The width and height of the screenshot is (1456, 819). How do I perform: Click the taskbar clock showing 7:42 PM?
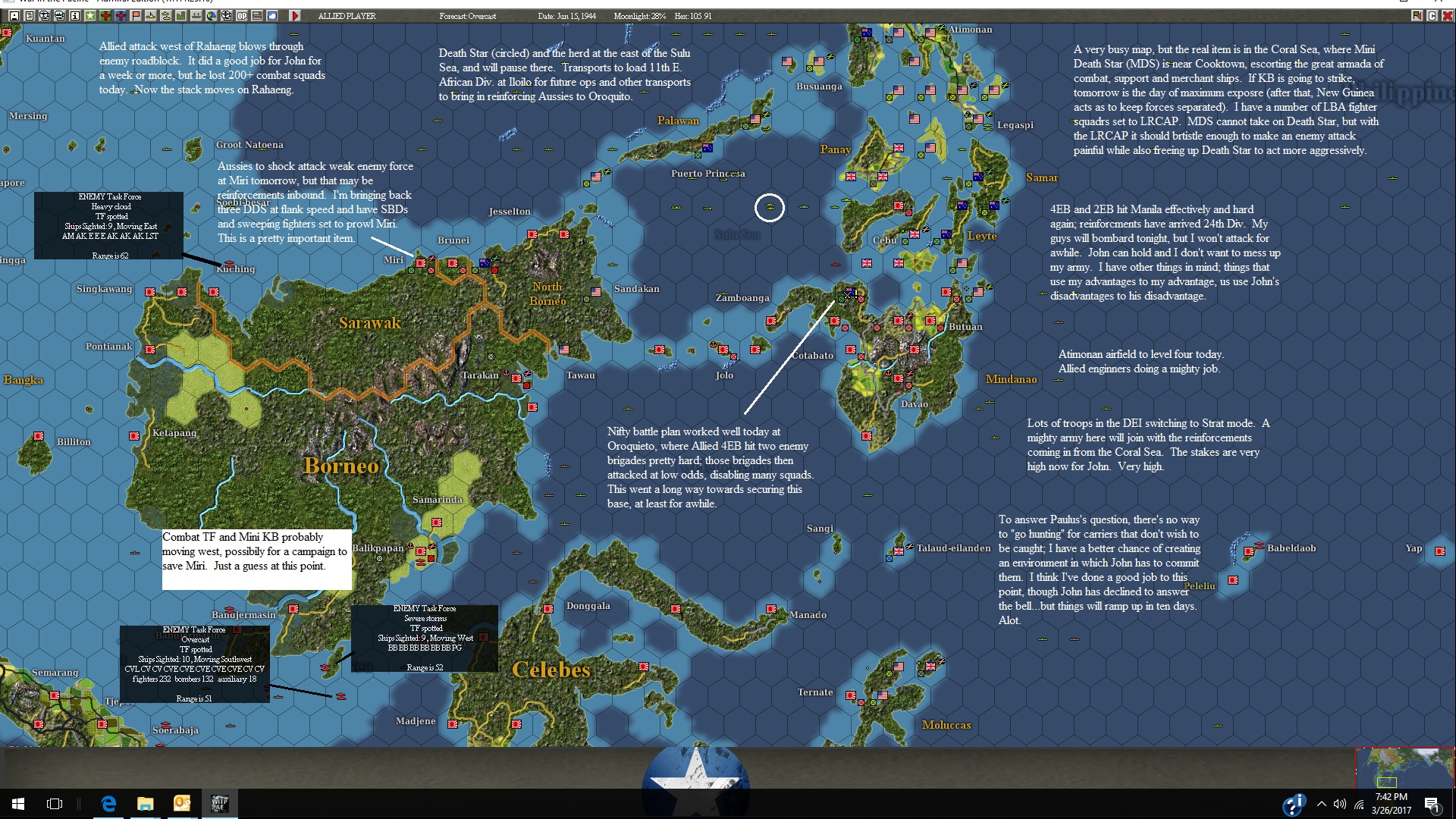point(1392,804)
